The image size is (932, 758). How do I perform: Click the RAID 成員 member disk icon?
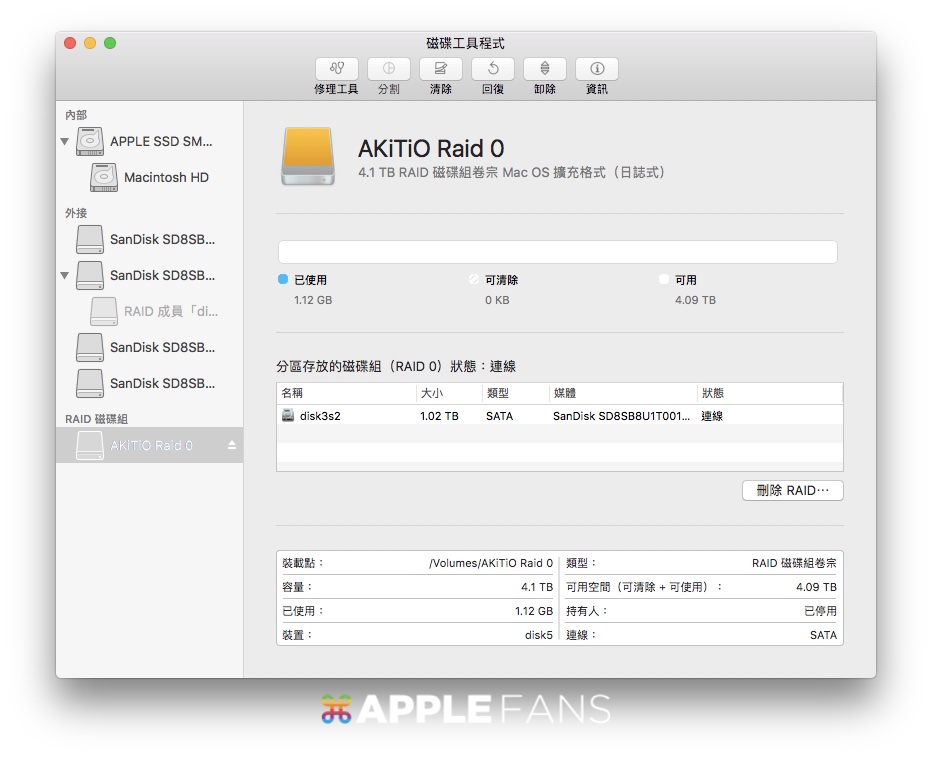pos(104,311)
